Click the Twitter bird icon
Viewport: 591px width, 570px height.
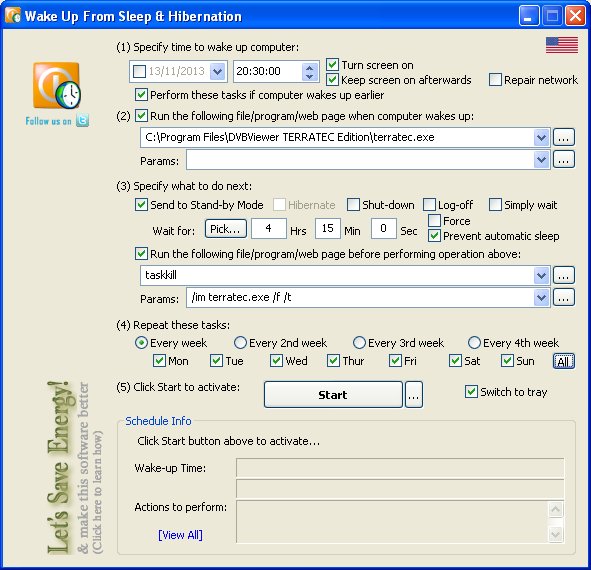pyautogui.click(x=83, y=120)
